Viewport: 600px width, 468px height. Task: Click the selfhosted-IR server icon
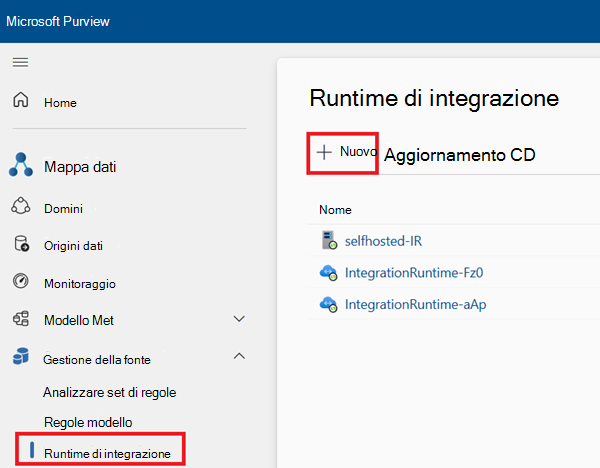(329, 240)
